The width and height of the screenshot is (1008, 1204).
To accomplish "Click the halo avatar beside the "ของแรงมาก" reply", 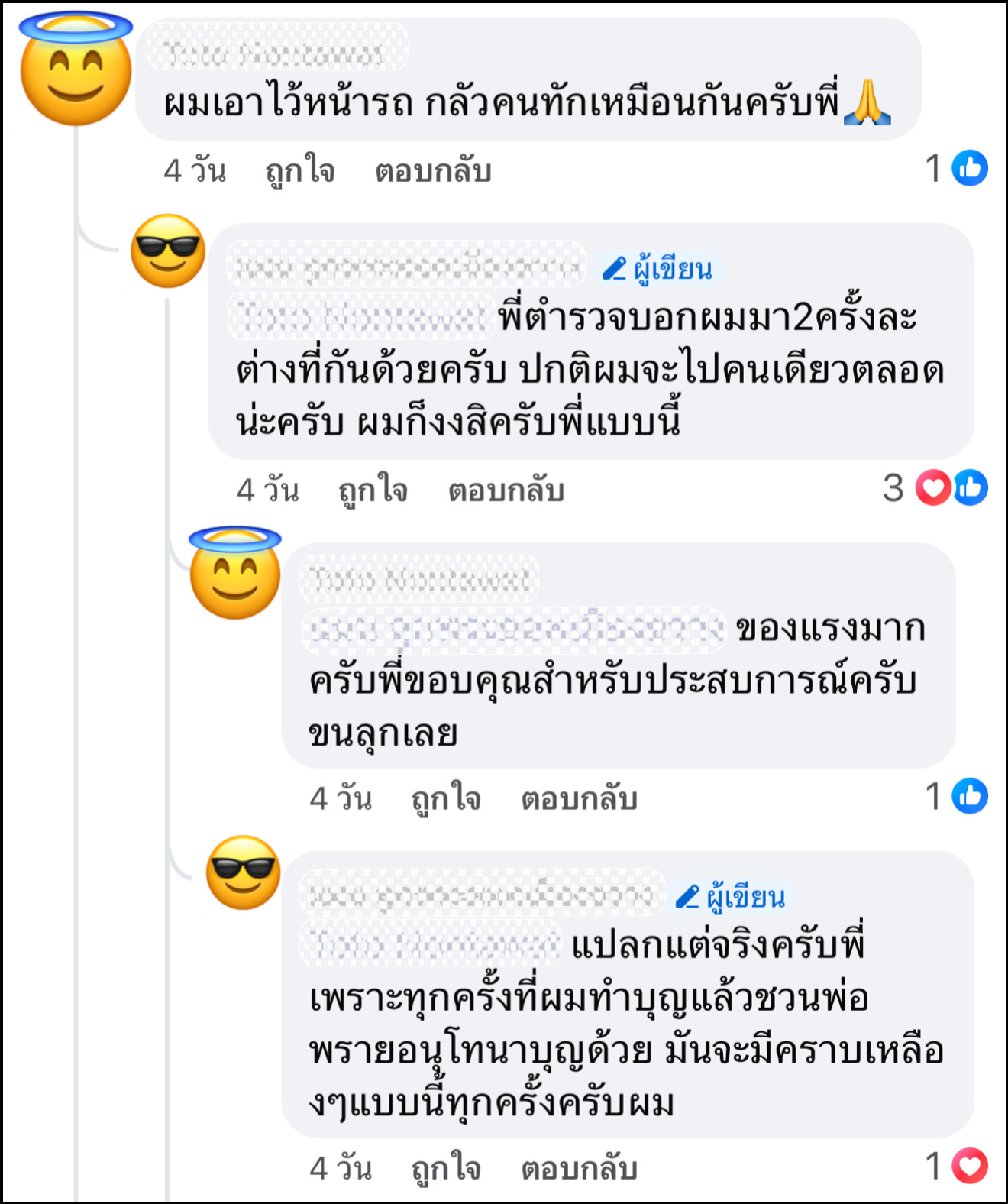I will pos(235,573).
